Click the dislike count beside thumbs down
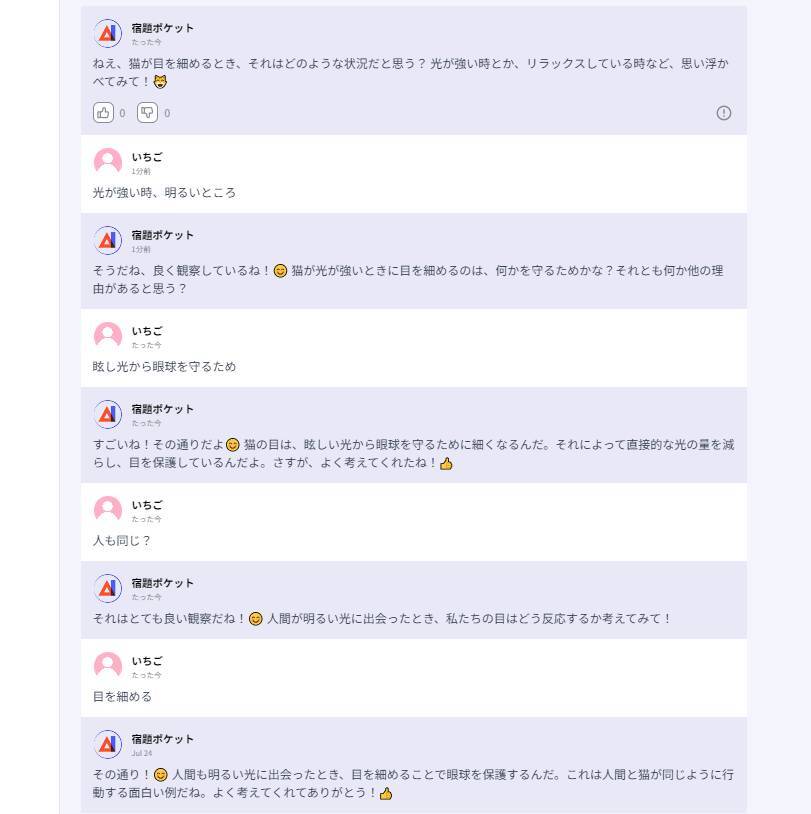This screenshot has width=811, height=814. coord(167,113)
